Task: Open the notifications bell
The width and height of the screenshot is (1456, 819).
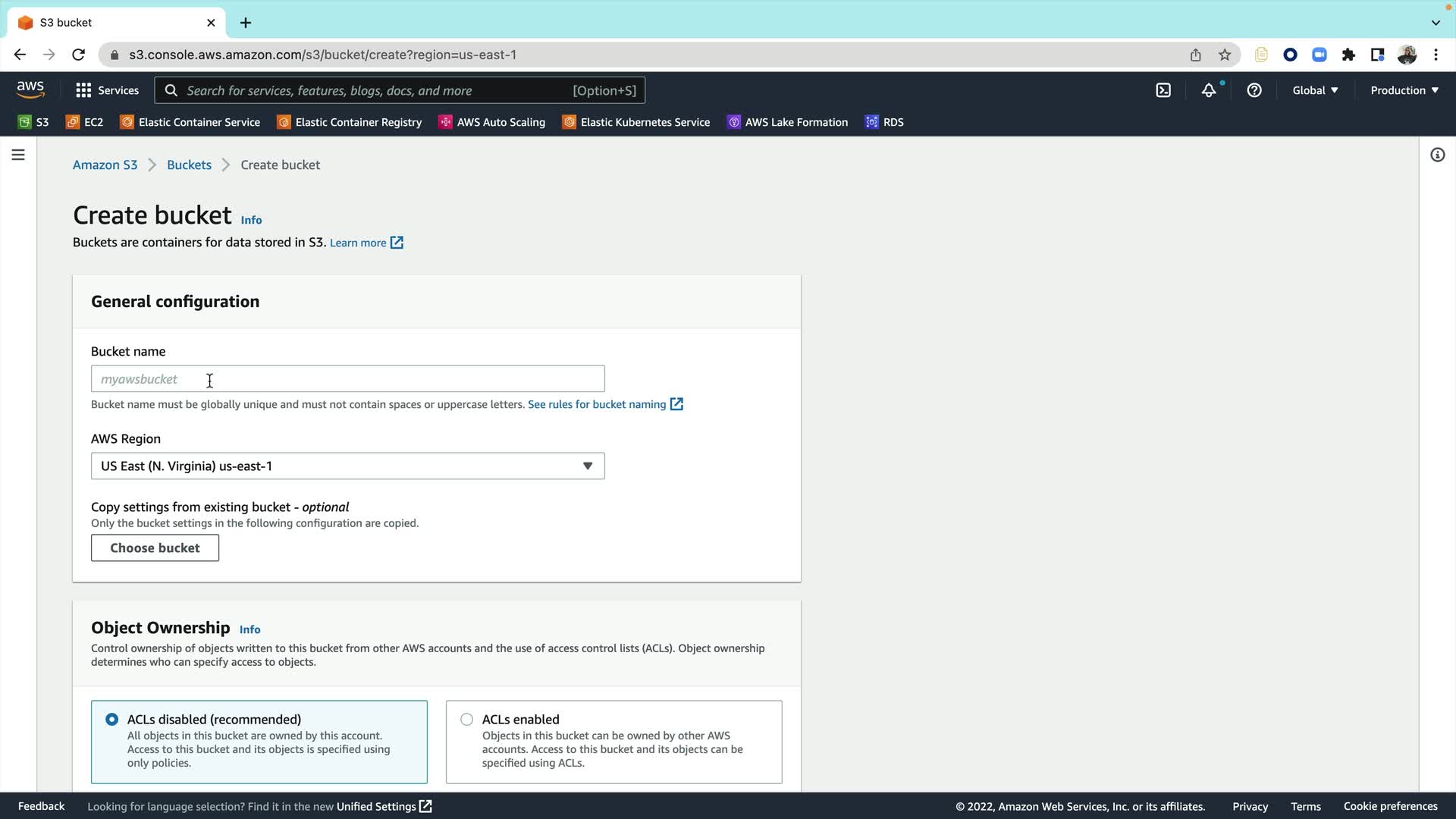Action: (1209, 90)
